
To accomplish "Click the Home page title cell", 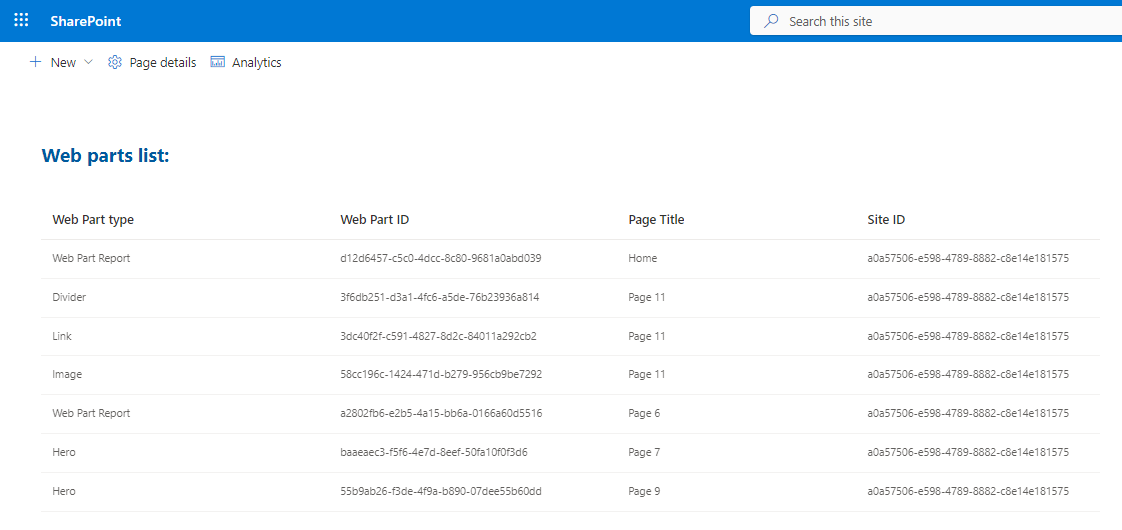I will click(x=643, y=258).
